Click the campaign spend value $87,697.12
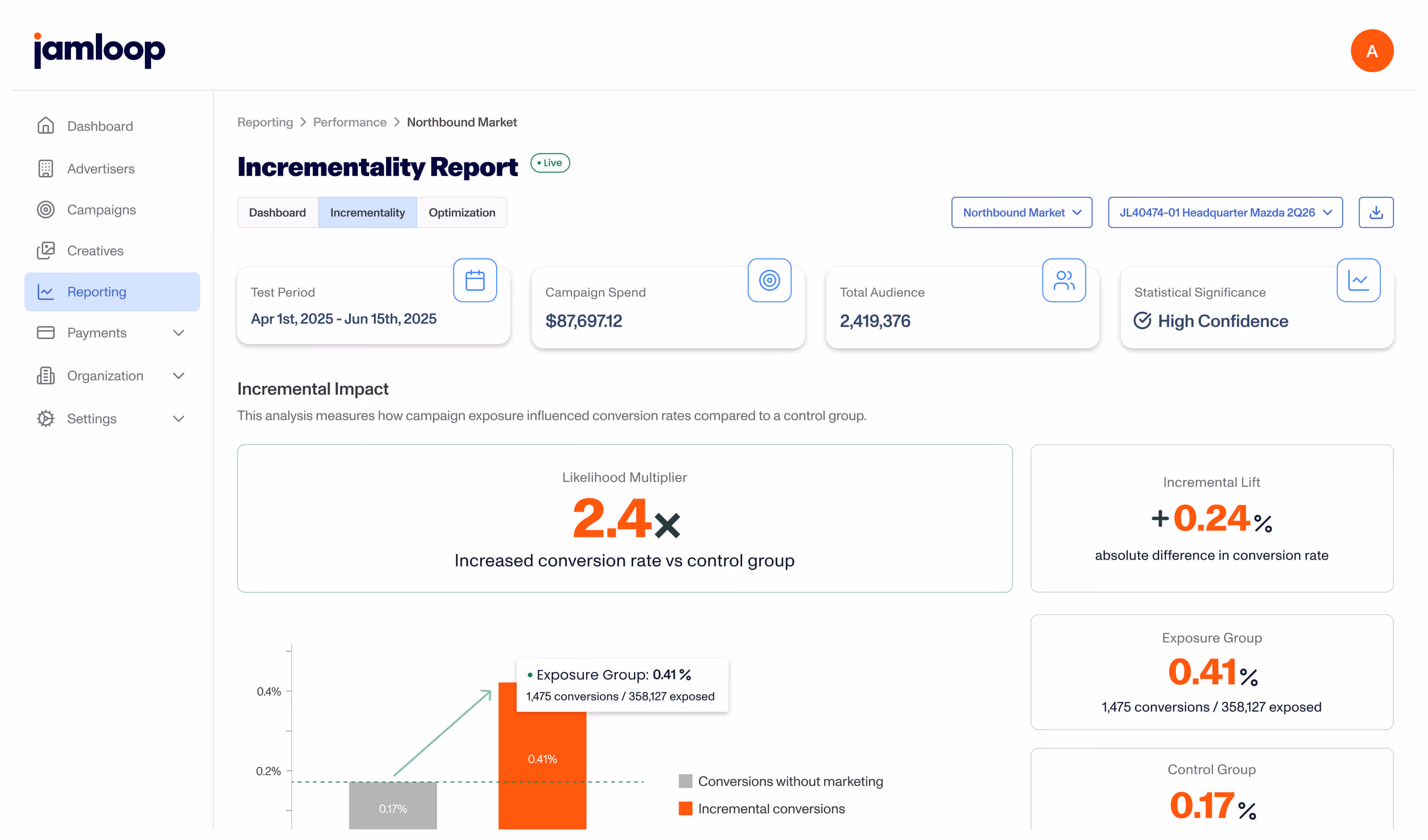The height and width of the screenshot is (840, 1428). click(584, 321)
